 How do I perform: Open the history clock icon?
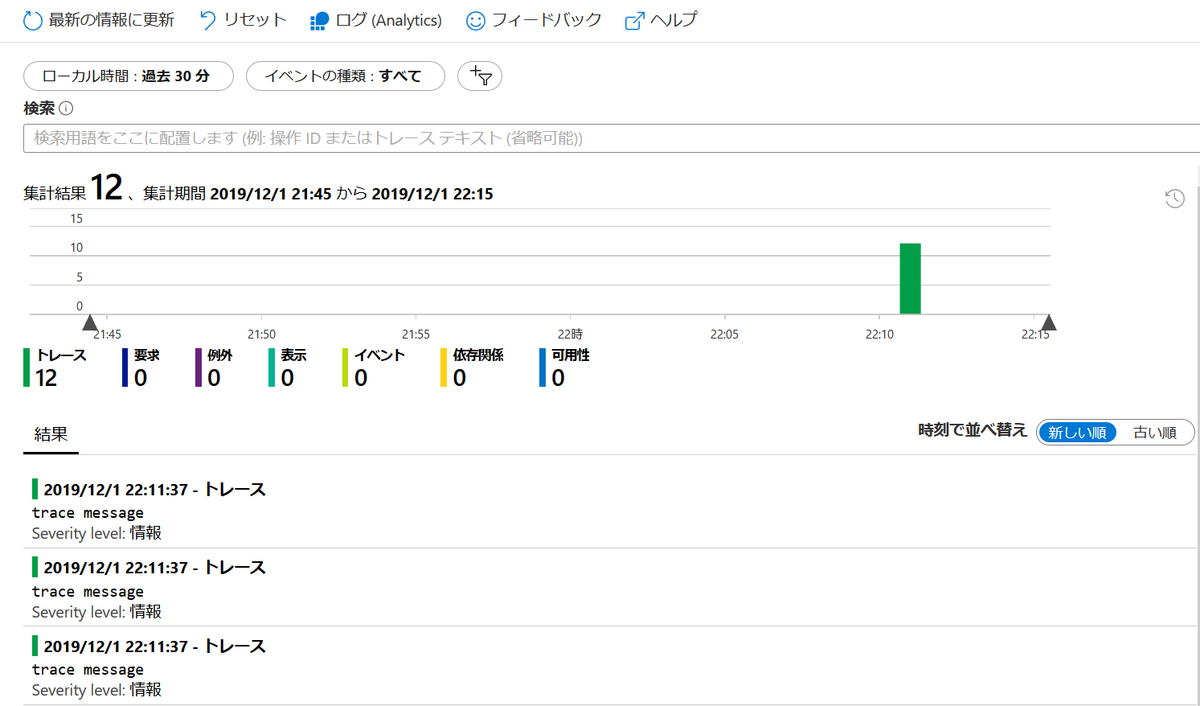[1175, 199]
